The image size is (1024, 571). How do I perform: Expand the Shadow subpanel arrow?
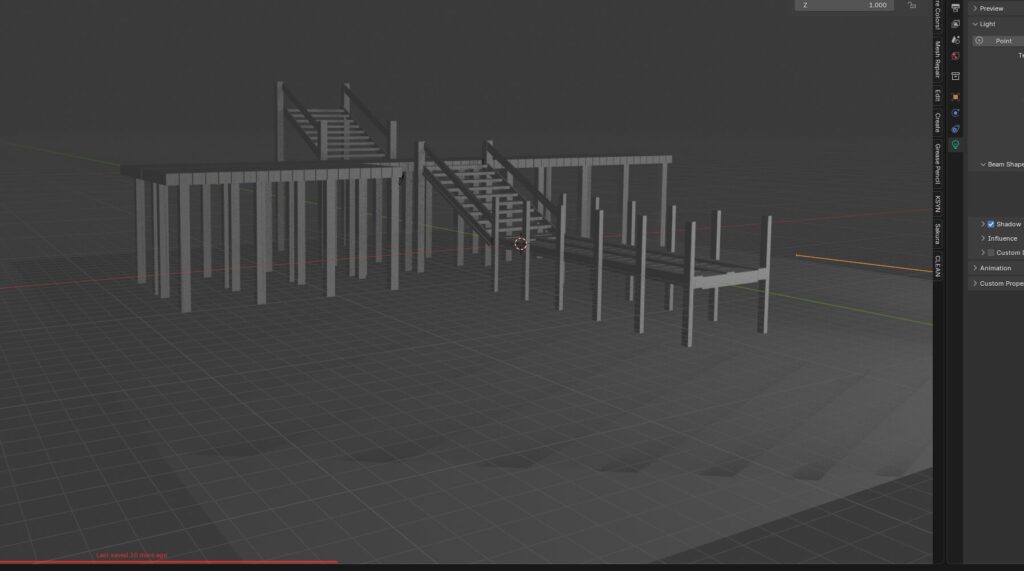tap(983, 224)
